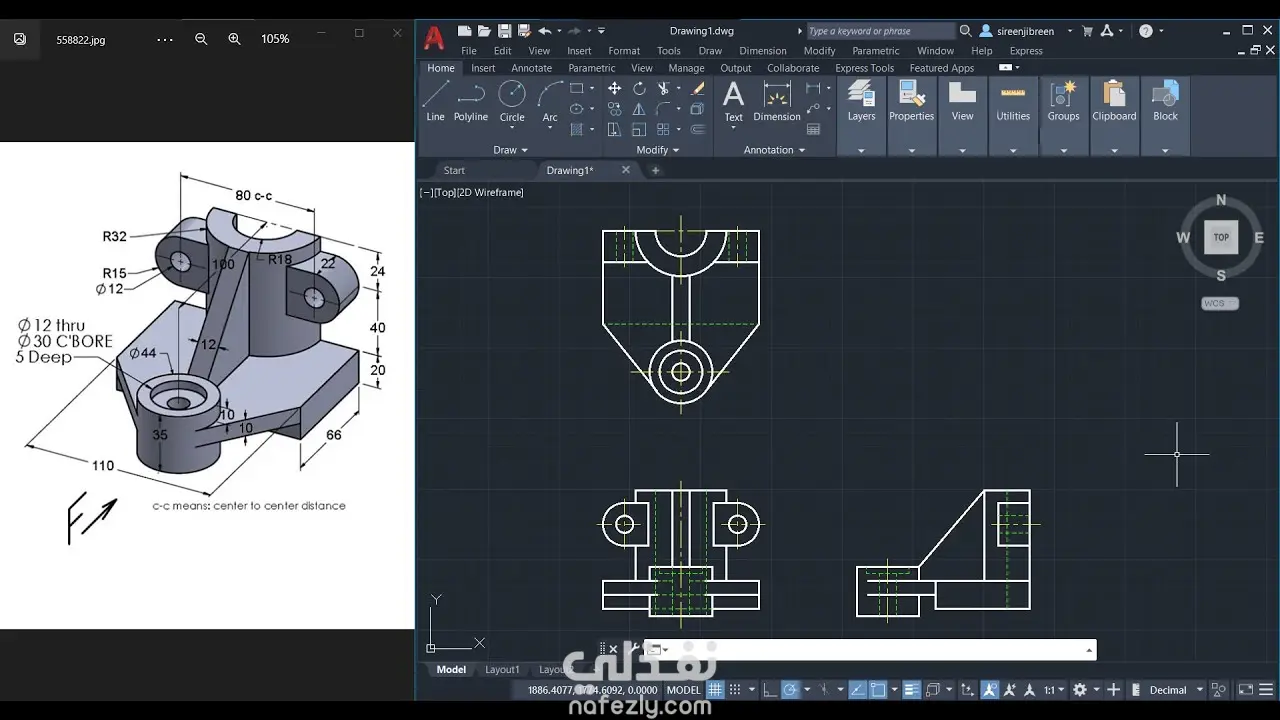Open the Format menu

point(624,51)
